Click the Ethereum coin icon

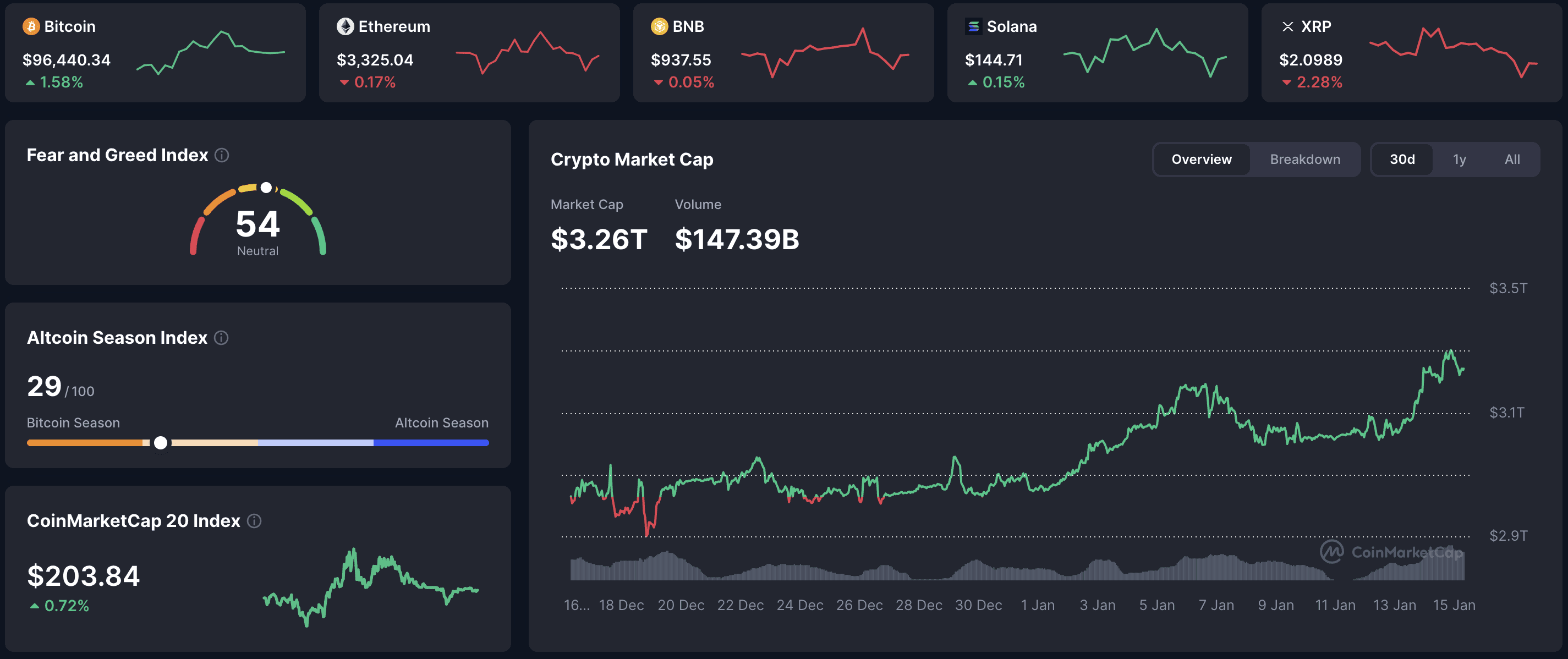345,26
